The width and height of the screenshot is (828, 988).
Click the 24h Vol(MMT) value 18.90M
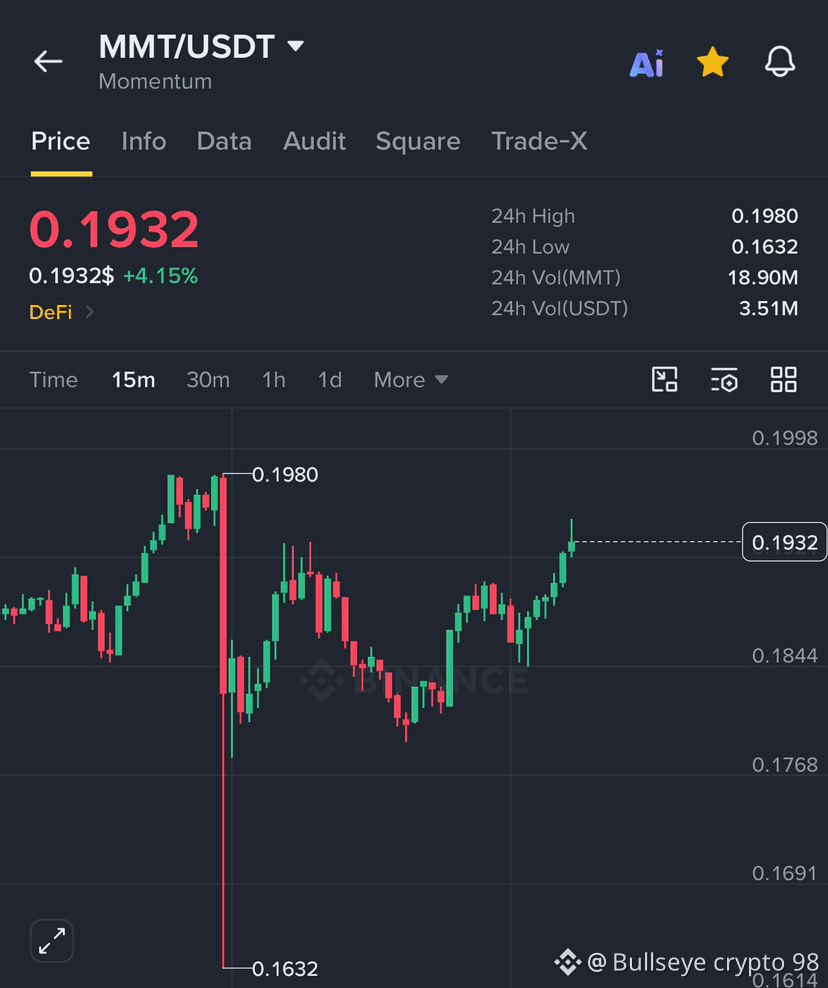click(762, 278)
